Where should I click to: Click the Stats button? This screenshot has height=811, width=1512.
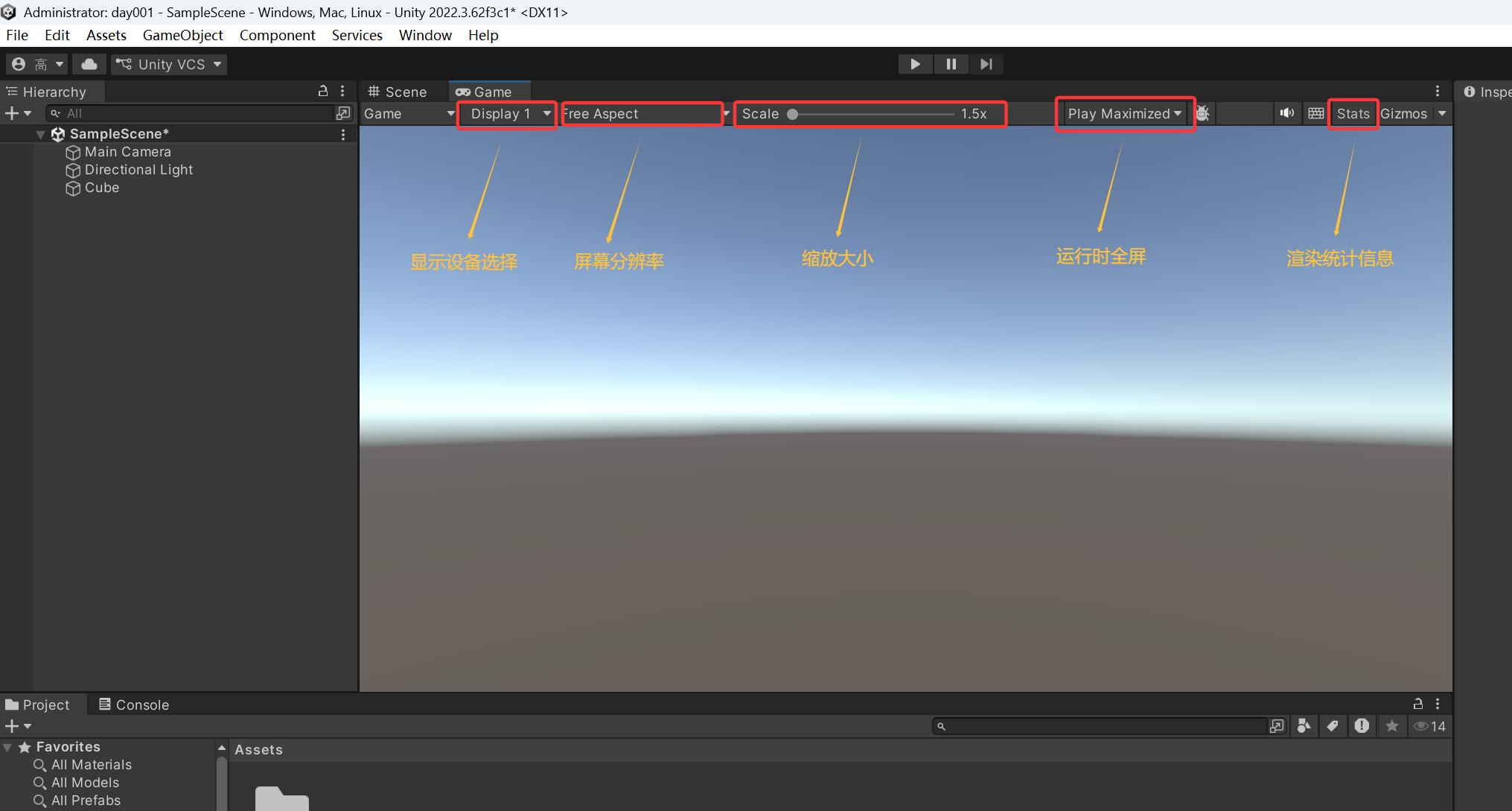click(x=1353, y=113)
